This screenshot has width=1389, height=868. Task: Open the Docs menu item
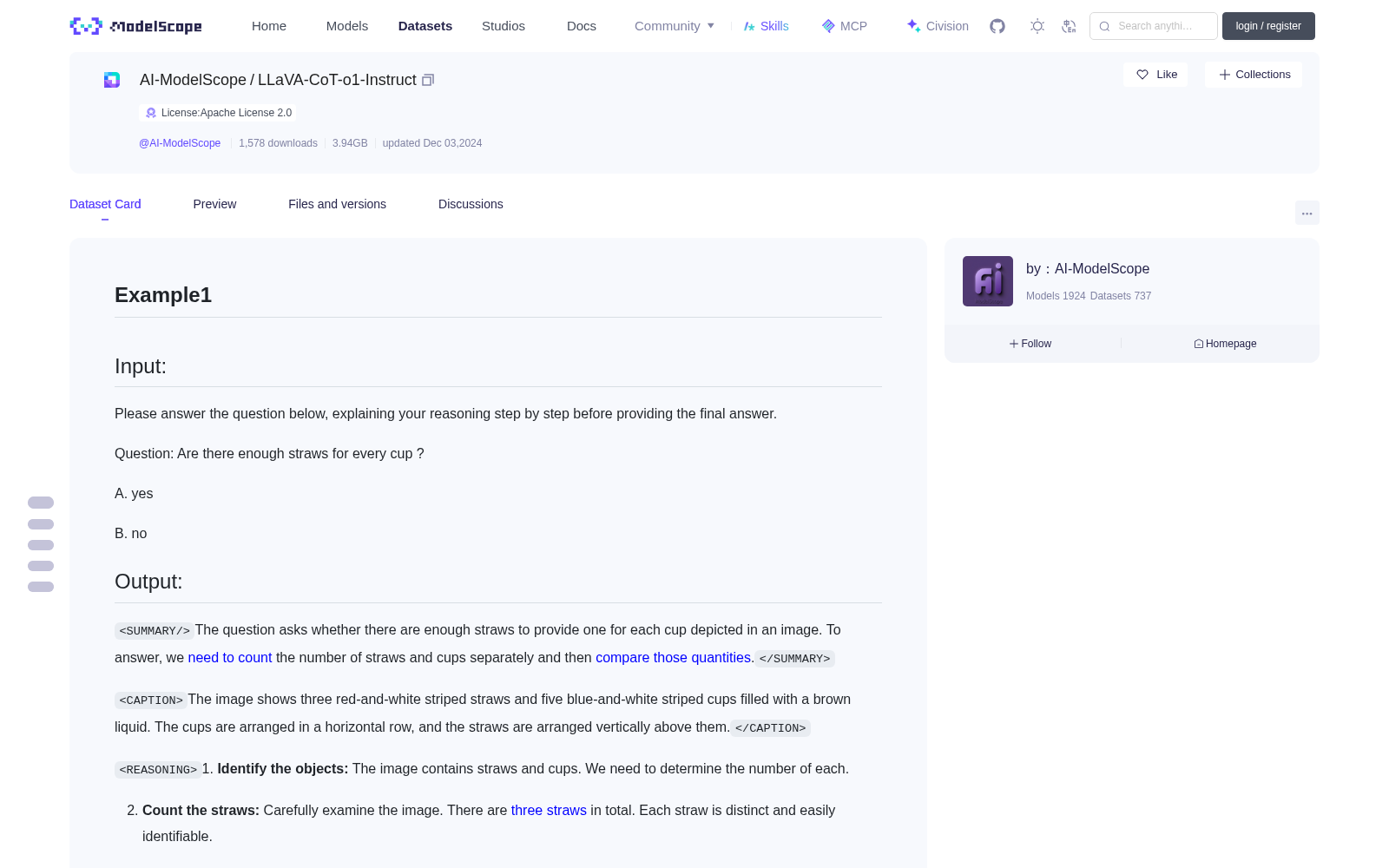pos(582,26)
